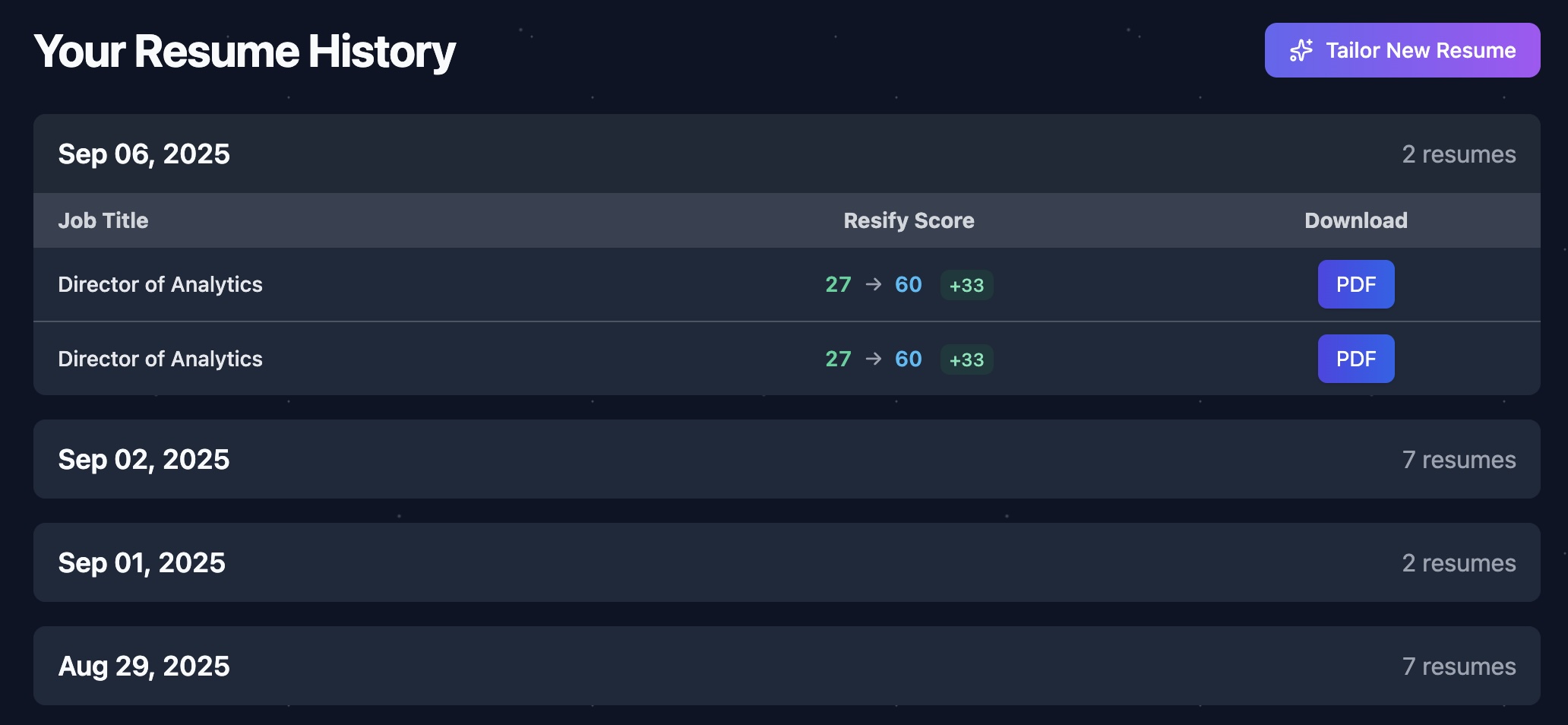Click the 7 resumes count for Sep 02
Viewport: 1568px width, 725px height.
[1459, 459]
